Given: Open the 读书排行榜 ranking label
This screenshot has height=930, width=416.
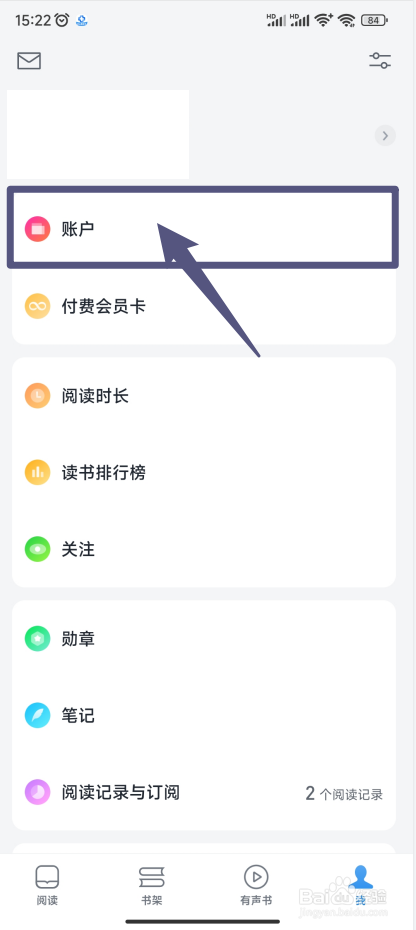Looking at the screenshot, I should 104,473.
